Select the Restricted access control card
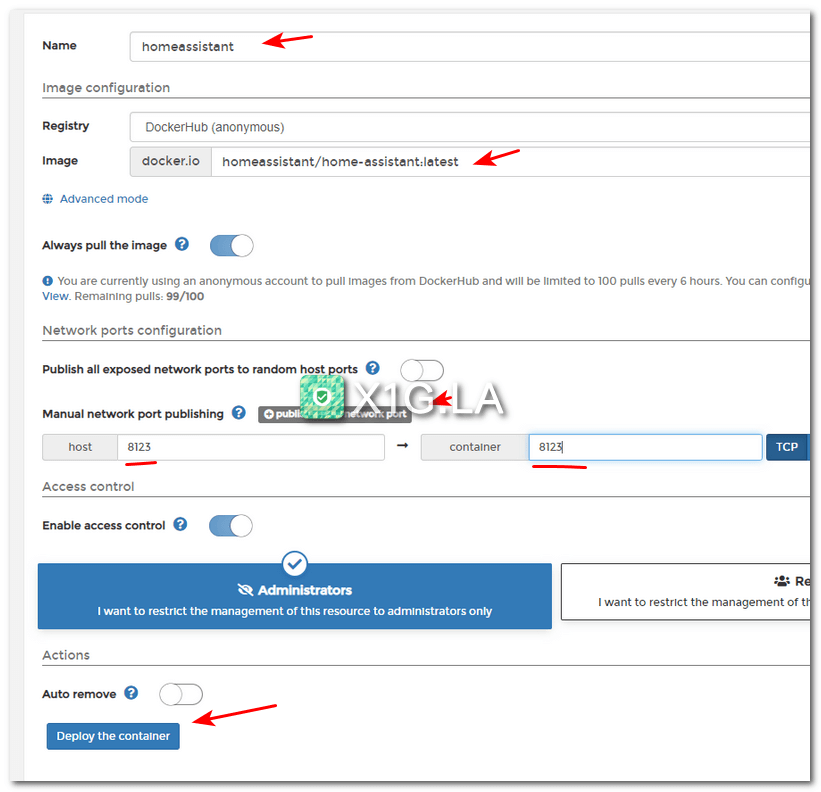This screenshot has height=792, width=821. point(685,592)
